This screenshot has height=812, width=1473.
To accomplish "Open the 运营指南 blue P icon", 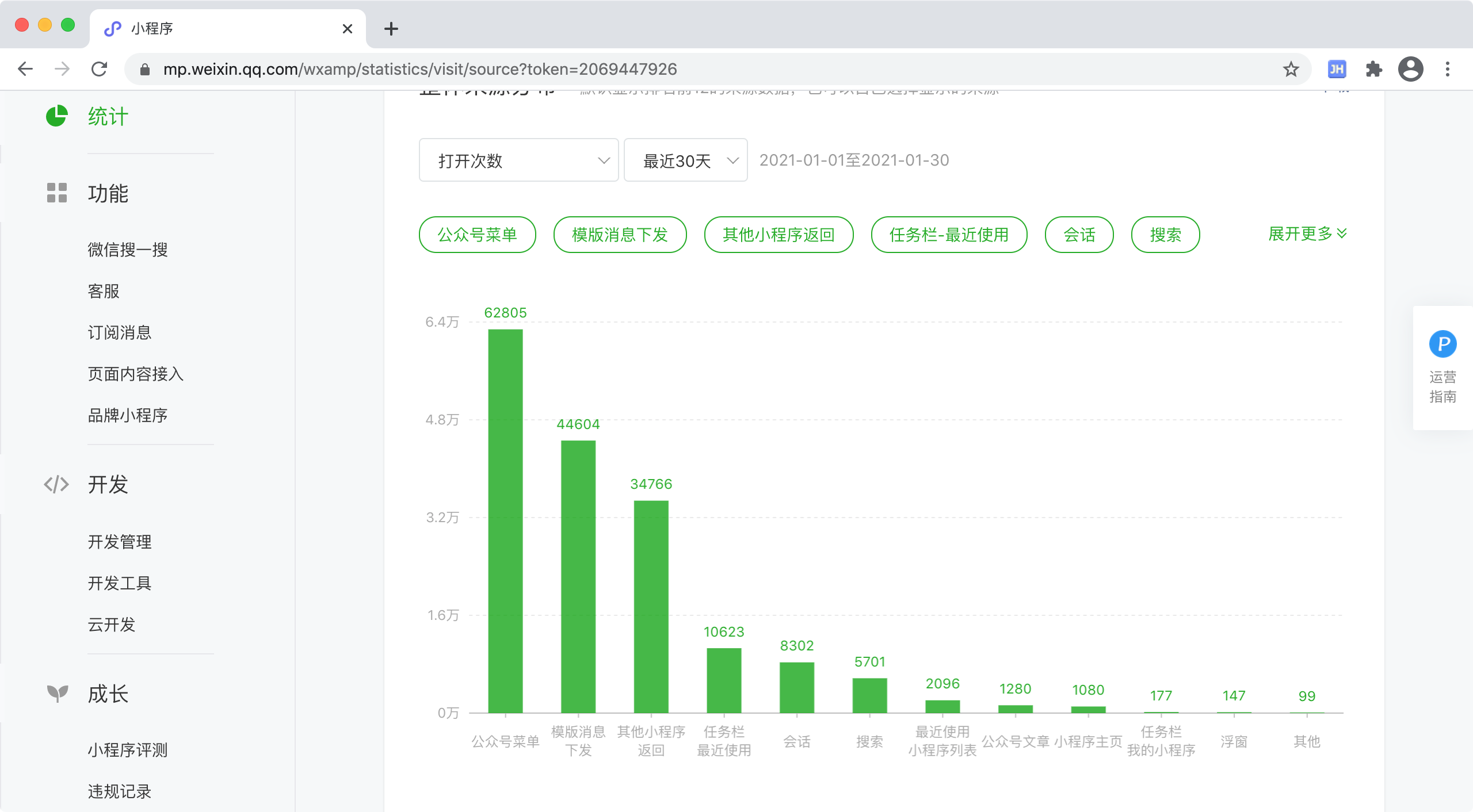I will pyautogui.click(x=1443, y=344).
